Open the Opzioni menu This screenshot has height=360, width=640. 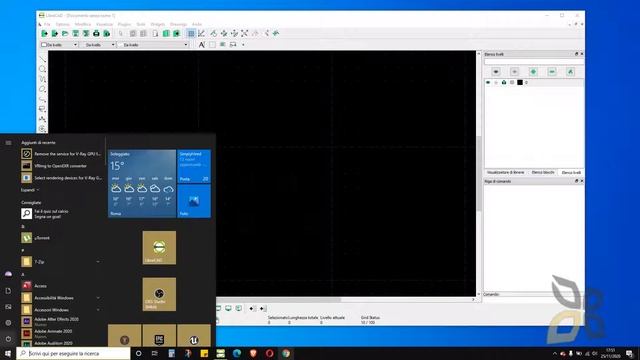pos(62,24)
